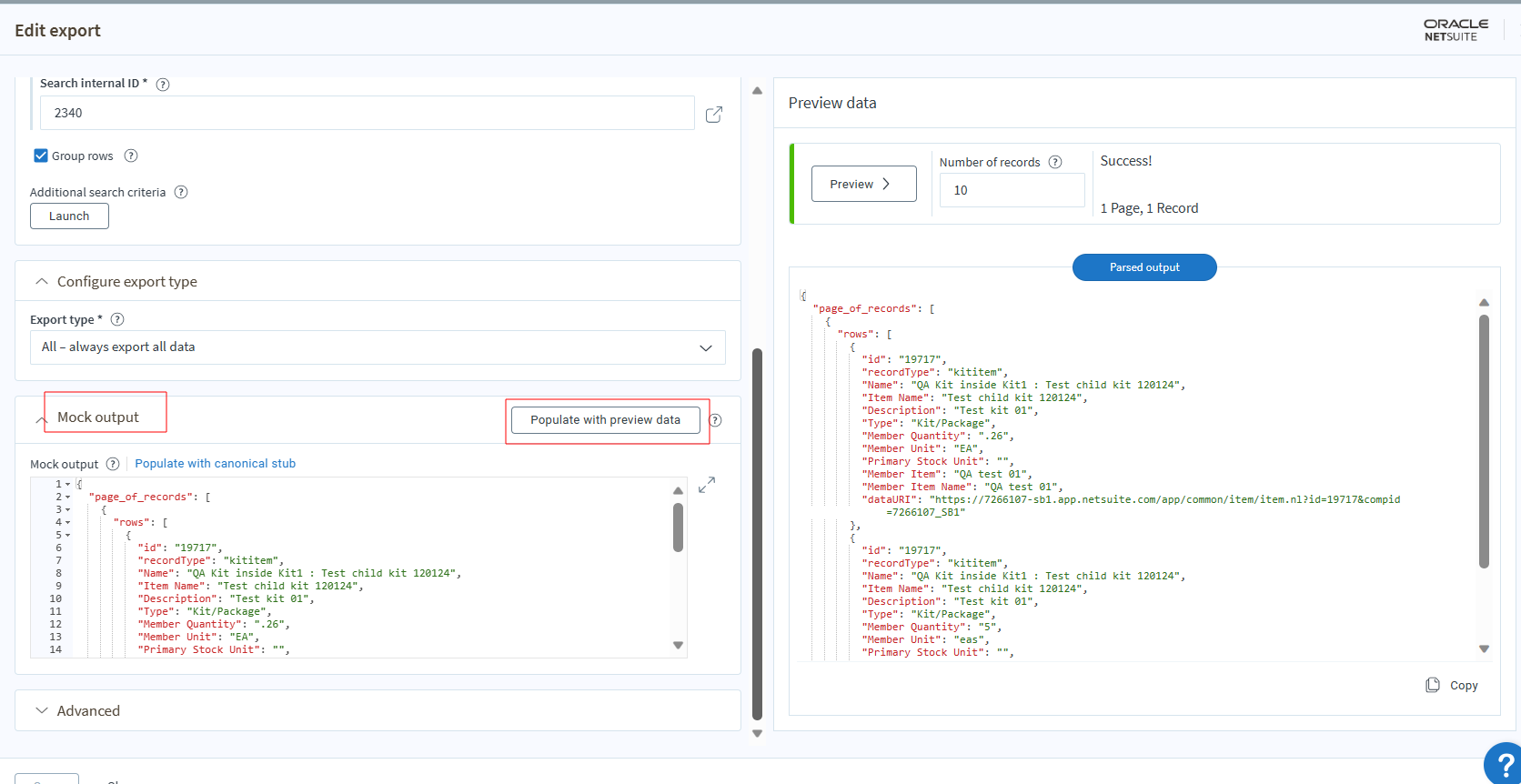Open saved search via external link icon

click(x=714, y=114)
